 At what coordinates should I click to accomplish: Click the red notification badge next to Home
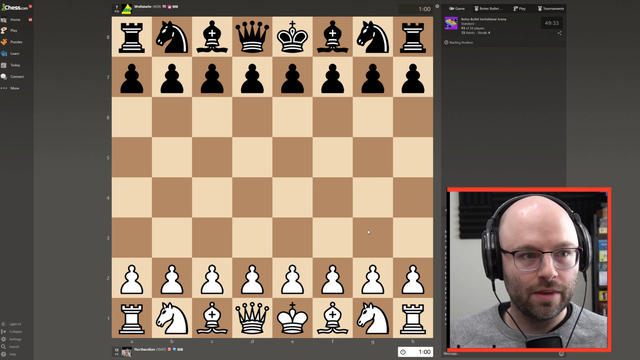[30, 20]
